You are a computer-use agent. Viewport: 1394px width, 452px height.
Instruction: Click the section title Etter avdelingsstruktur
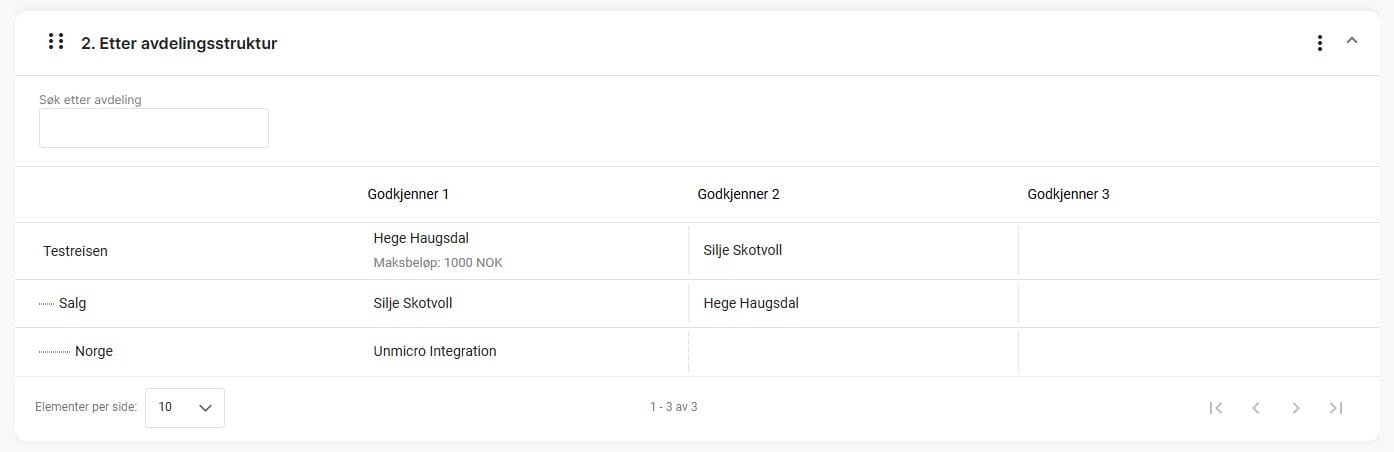click(179, 43)
